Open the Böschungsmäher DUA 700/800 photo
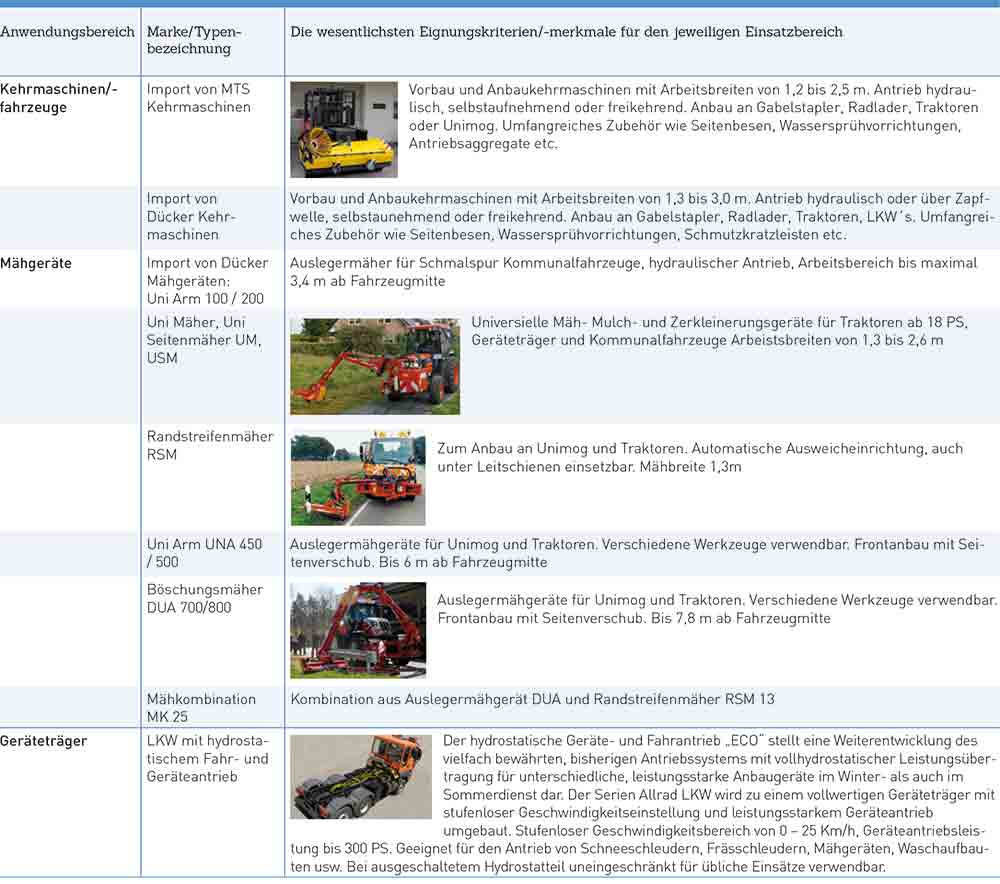The width and height of the screenshot is (1000, 884). tap(358, 630)
